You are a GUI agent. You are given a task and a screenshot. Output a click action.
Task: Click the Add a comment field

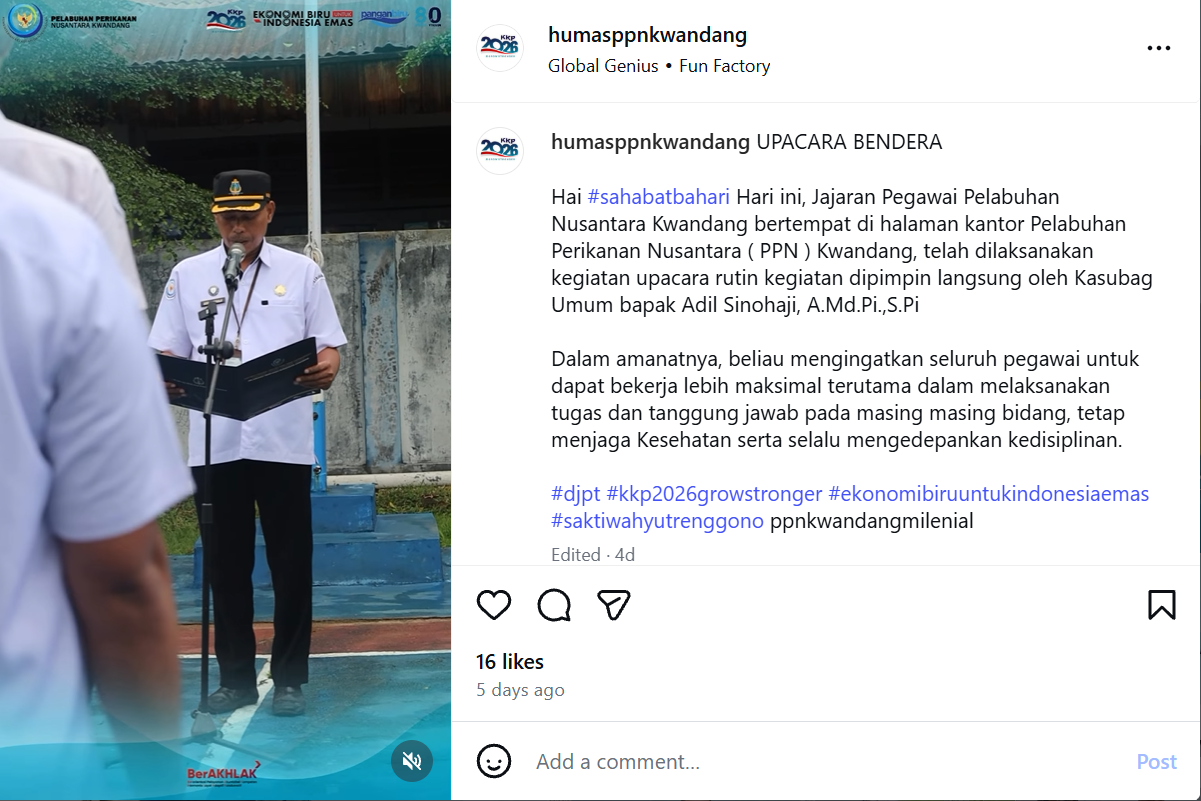tap(825, 762)
